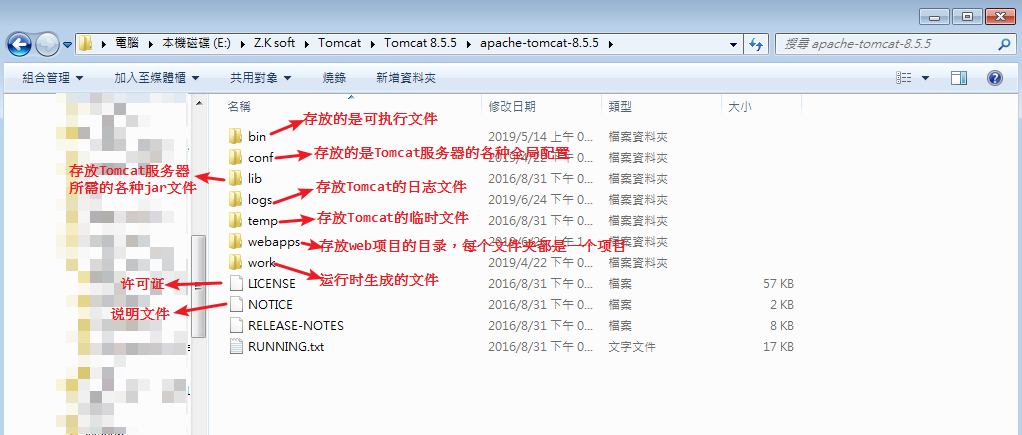This screenshot has width=1022, height=435.
Task: Select the LICENSE file icon
Action: click(x=235, y=283)
